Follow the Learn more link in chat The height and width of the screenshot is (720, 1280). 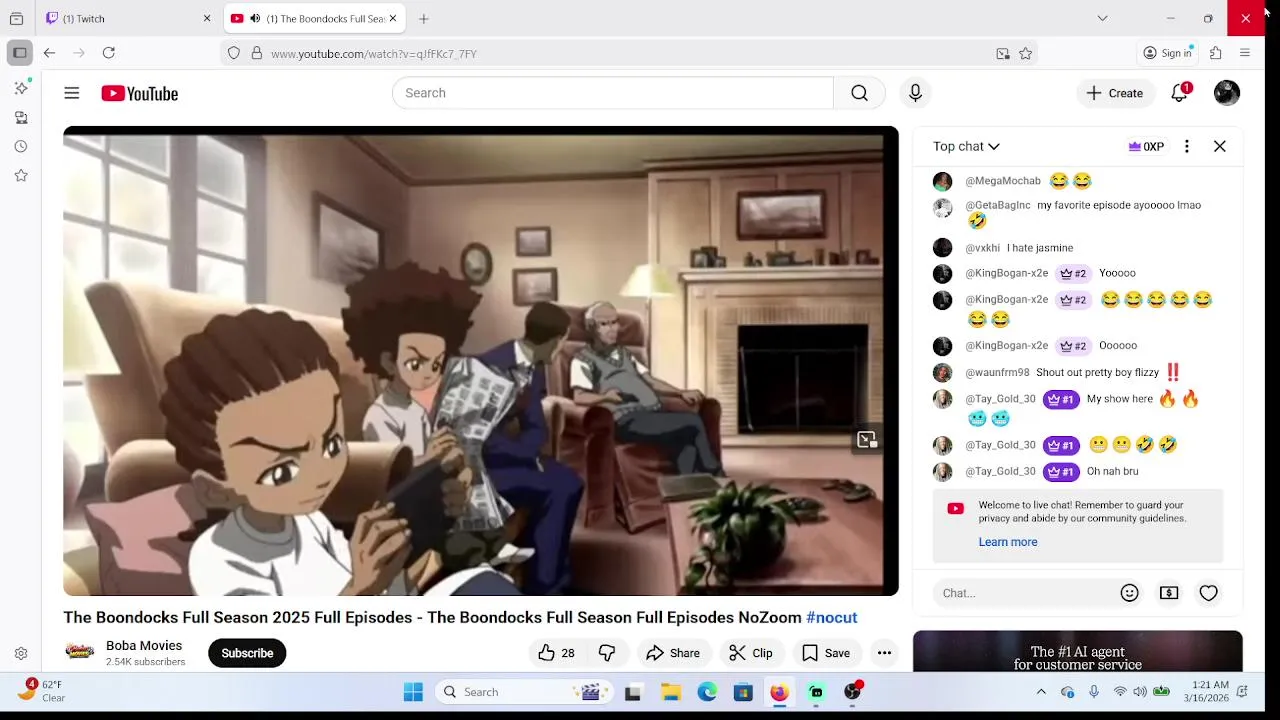tap(1007, 542)
